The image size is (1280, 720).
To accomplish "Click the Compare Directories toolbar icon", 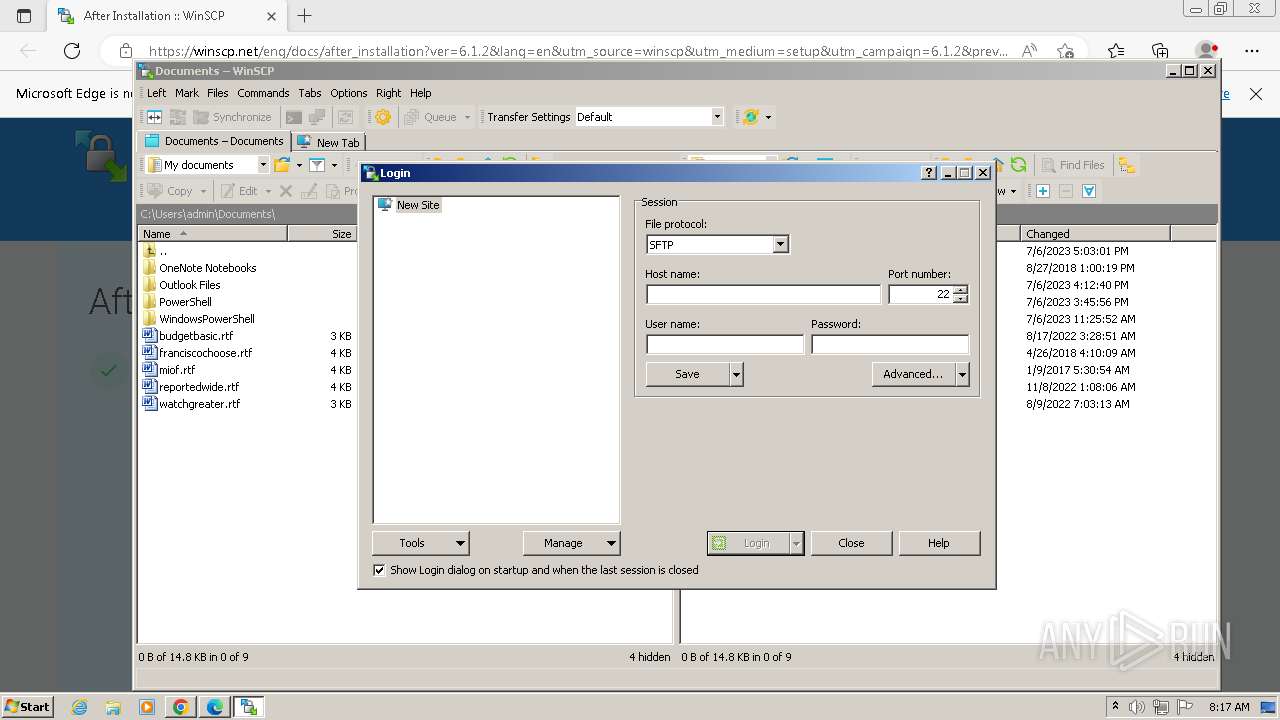I will pyautogui.click(x=155, y=117).
